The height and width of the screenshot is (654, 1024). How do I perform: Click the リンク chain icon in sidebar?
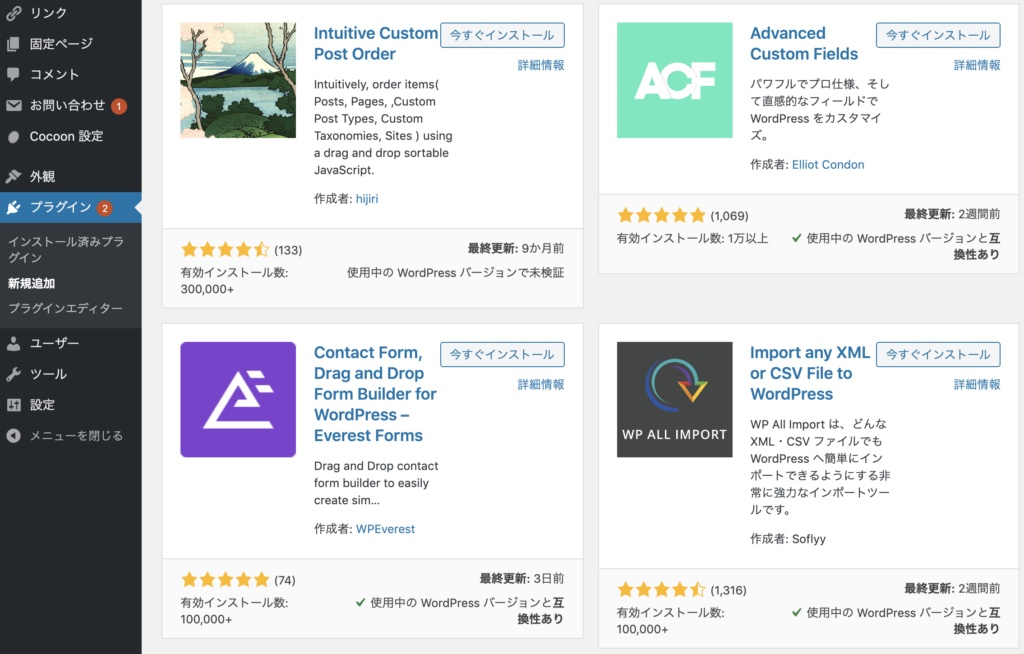[x=14, y=13]
